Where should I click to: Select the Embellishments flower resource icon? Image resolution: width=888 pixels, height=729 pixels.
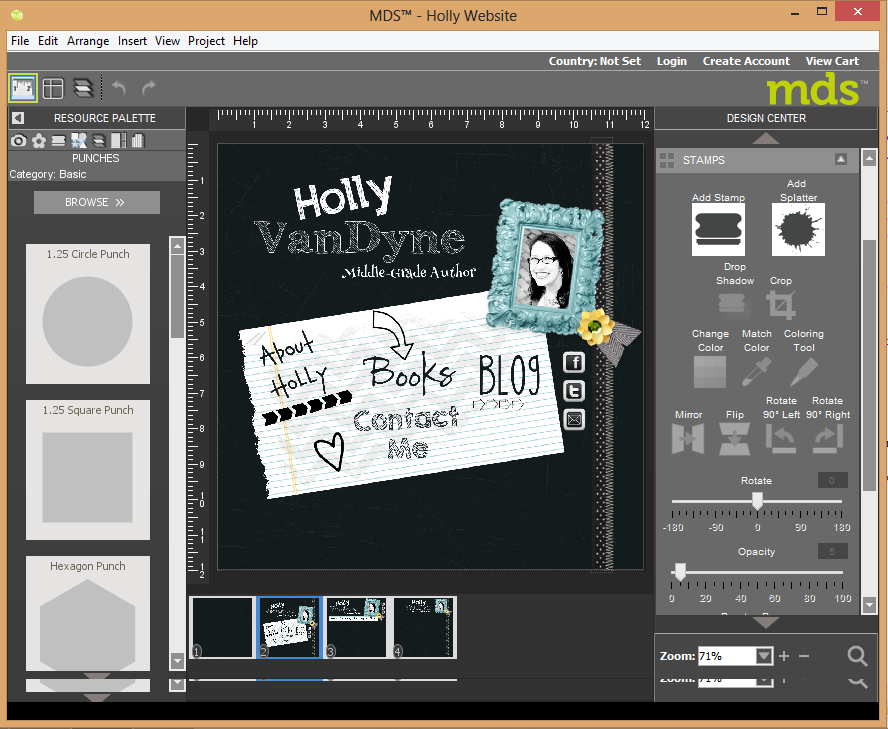[x=39, y=140]
